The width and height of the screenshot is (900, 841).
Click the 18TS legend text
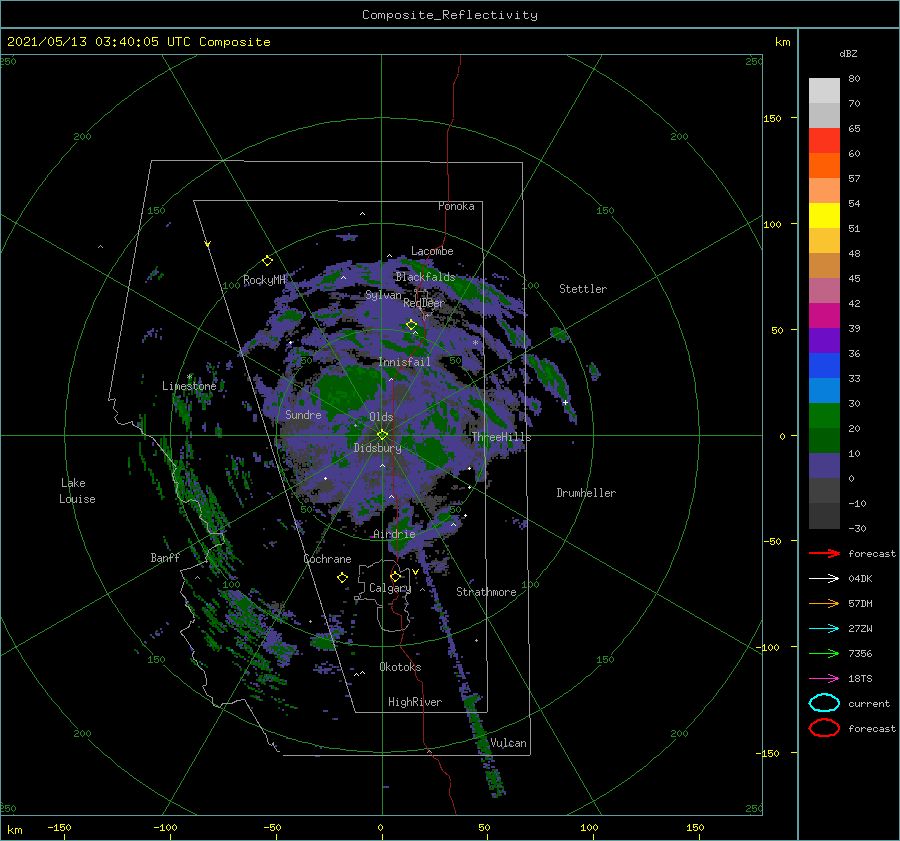pos(860,679)
